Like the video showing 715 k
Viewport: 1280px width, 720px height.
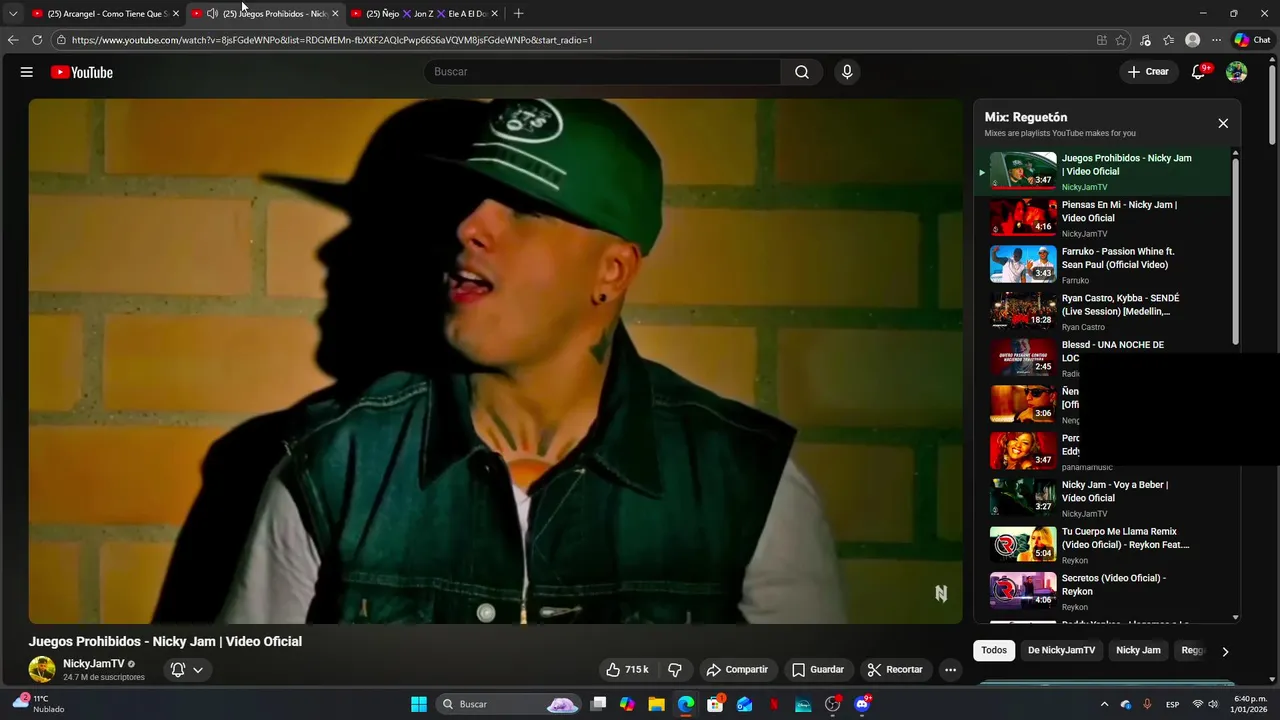pyautogui.click(x=628, y=670)
